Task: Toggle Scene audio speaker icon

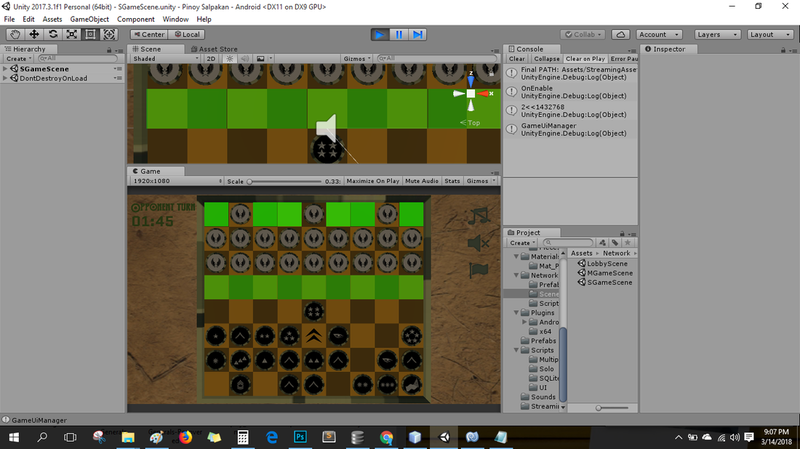Action: tap(245, 59)
